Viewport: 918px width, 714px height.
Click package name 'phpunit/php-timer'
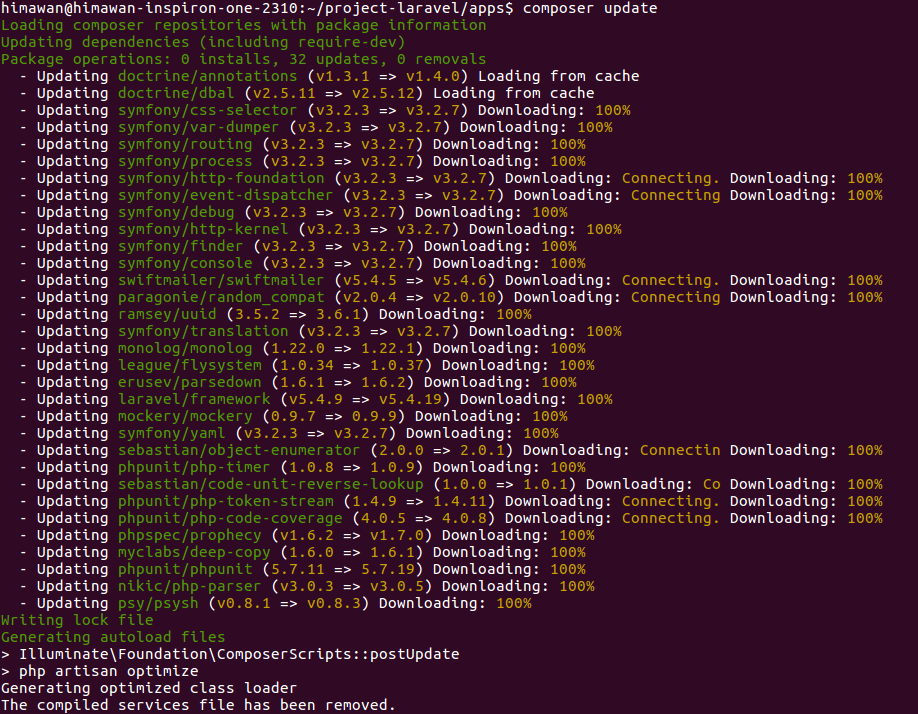coord(194,467)
